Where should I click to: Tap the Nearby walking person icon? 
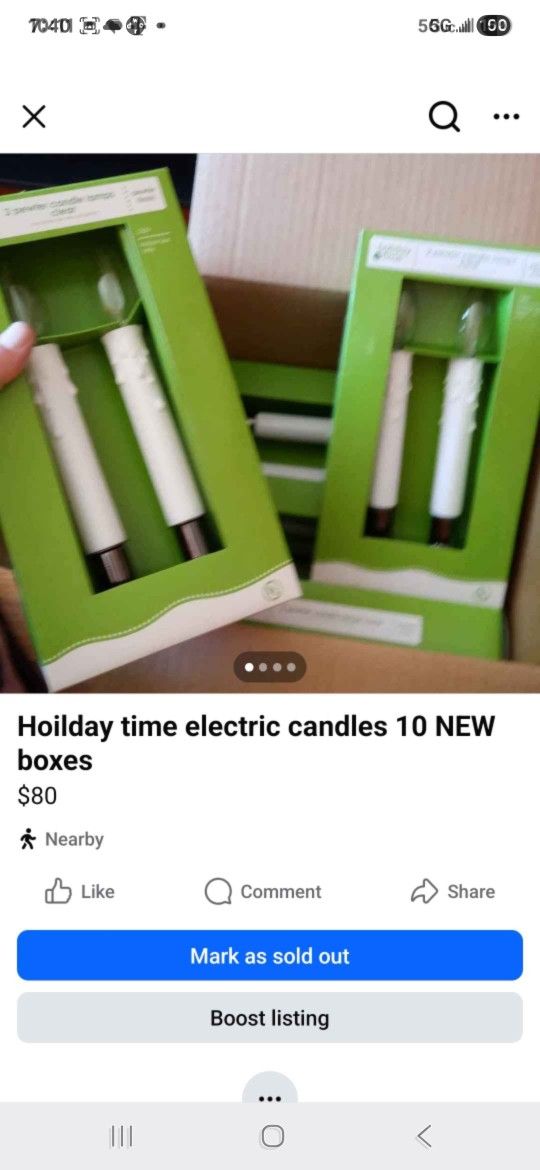click(x=28, y=839)
